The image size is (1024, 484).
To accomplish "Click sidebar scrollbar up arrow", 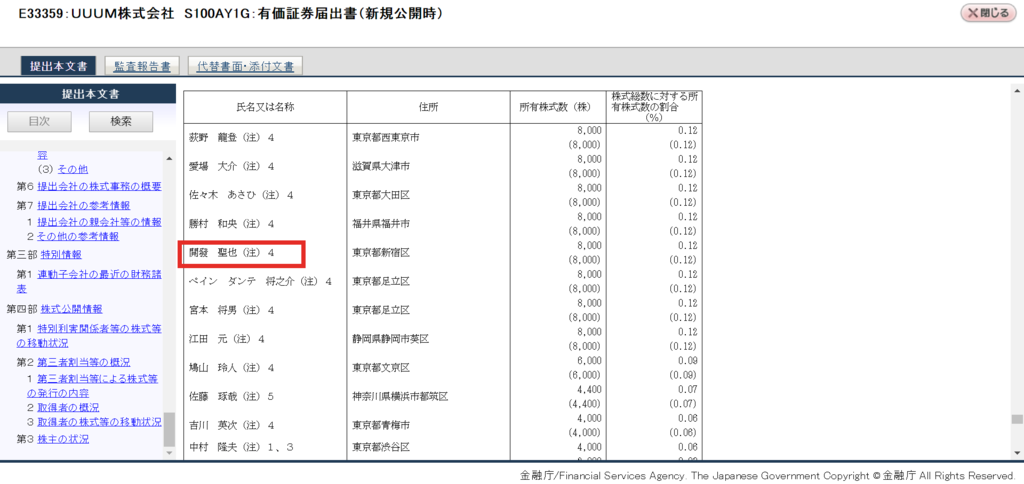I will click(x=169, y=158).
